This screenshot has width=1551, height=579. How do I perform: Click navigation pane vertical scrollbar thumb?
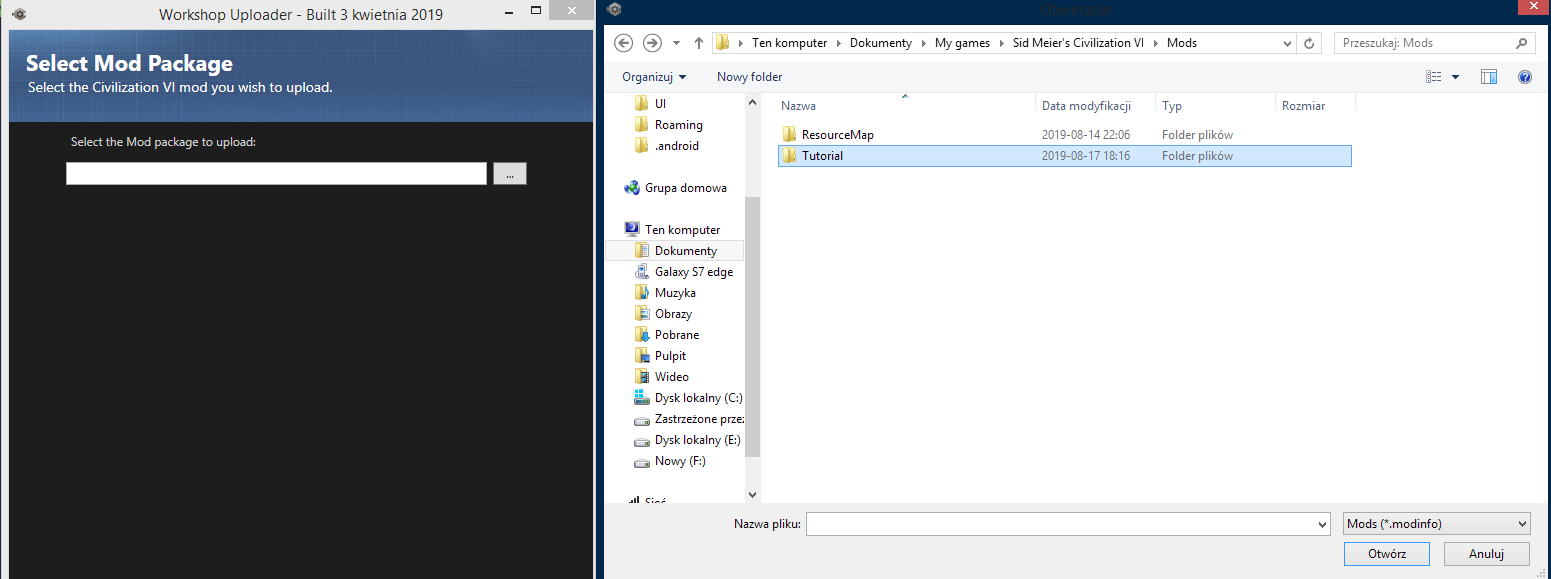[x=753, y=326]
